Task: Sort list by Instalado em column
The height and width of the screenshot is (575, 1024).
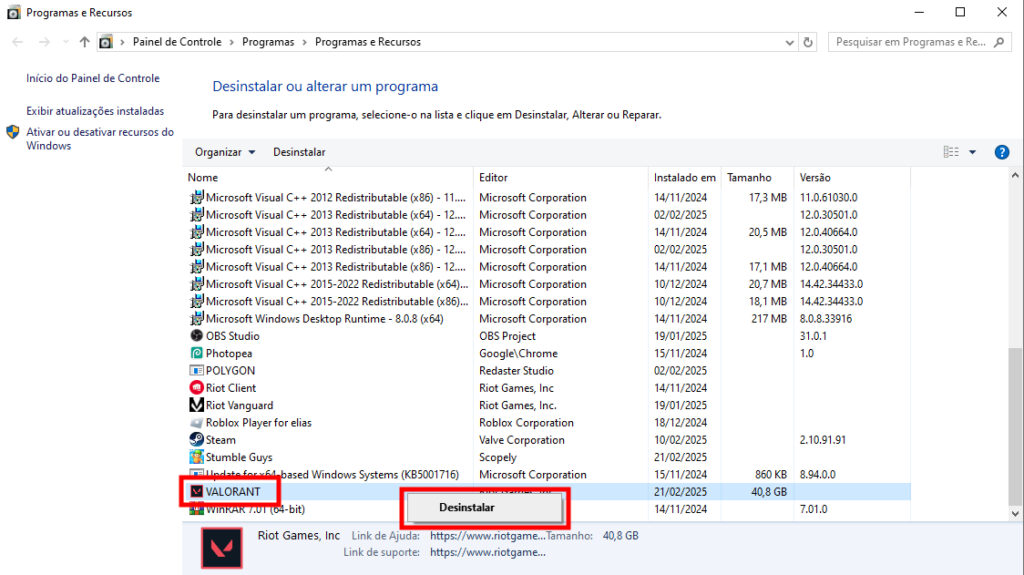Action: (684, 178)
